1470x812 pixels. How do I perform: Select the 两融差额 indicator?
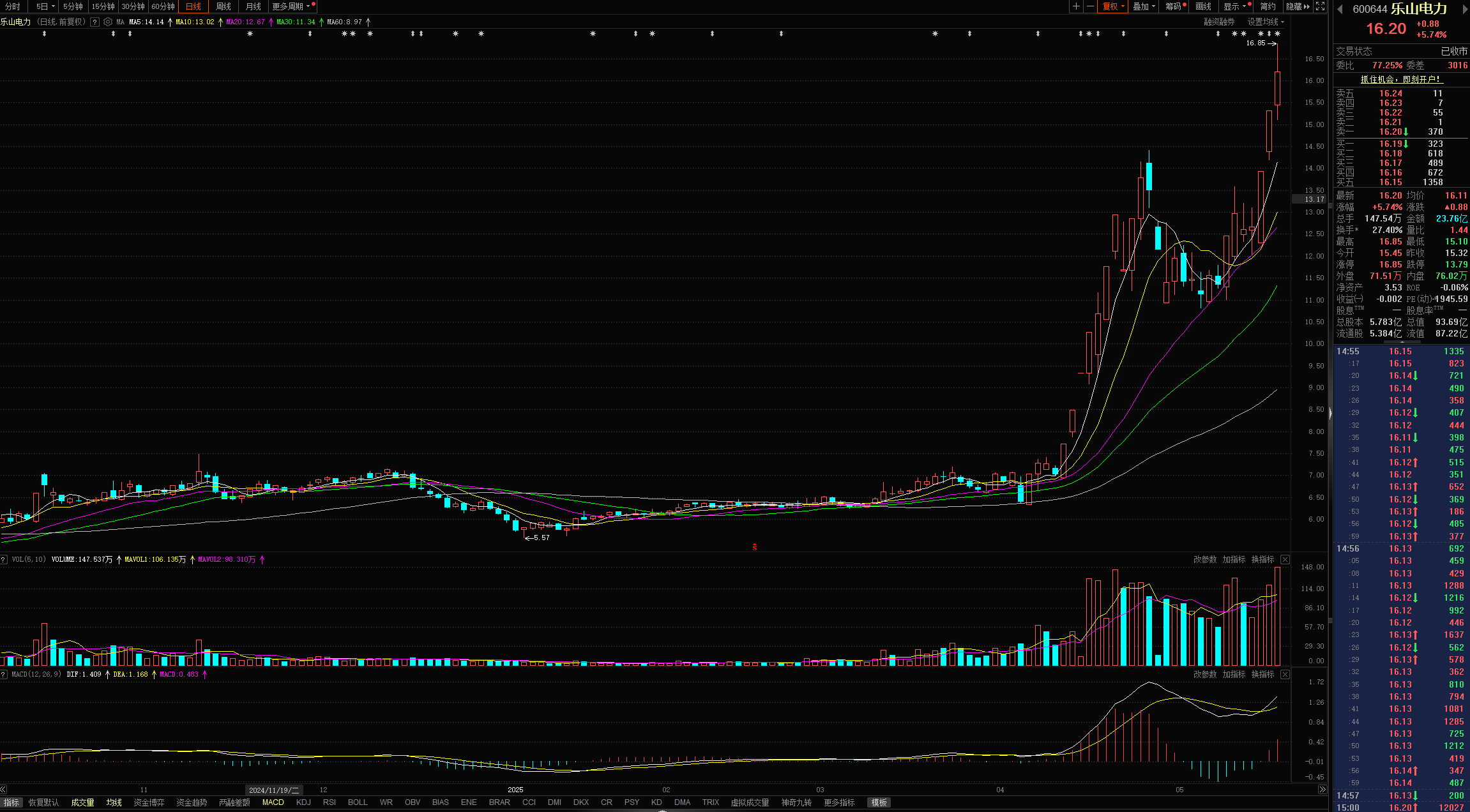234,802
